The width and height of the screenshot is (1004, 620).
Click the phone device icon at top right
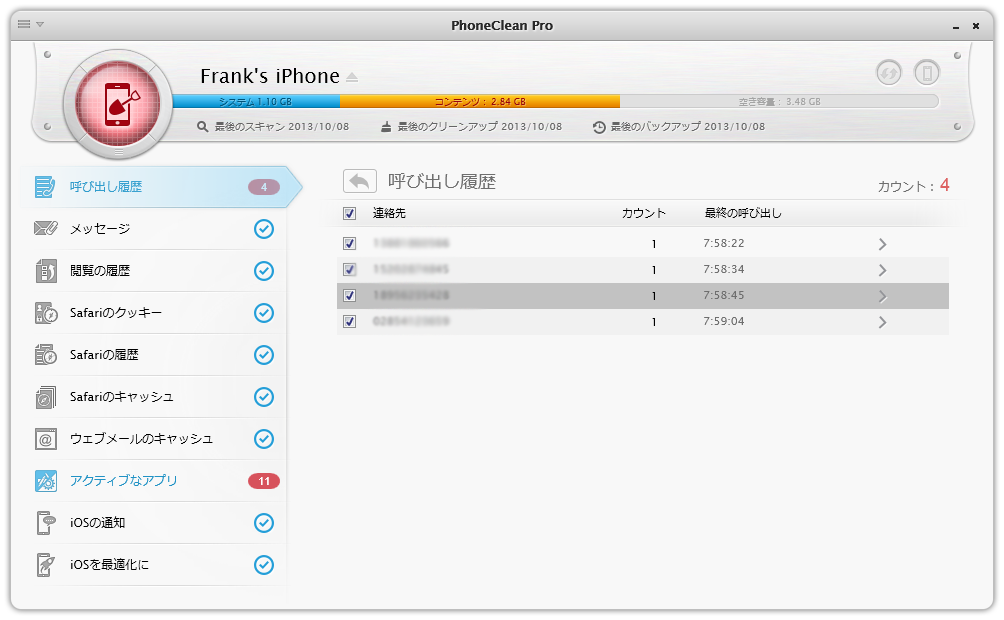tap(927, 72)
